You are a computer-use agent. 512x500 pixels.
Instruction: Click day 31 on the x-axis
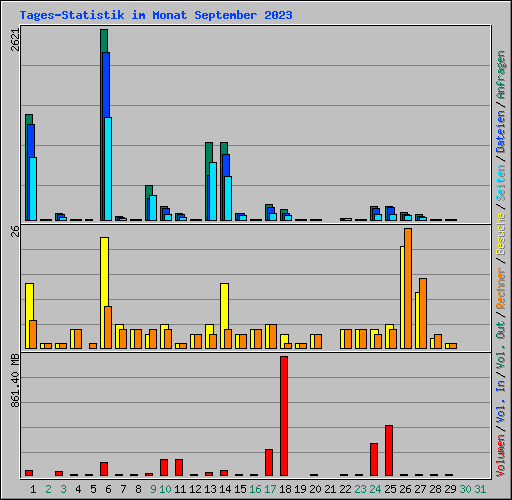click(480, 489)
